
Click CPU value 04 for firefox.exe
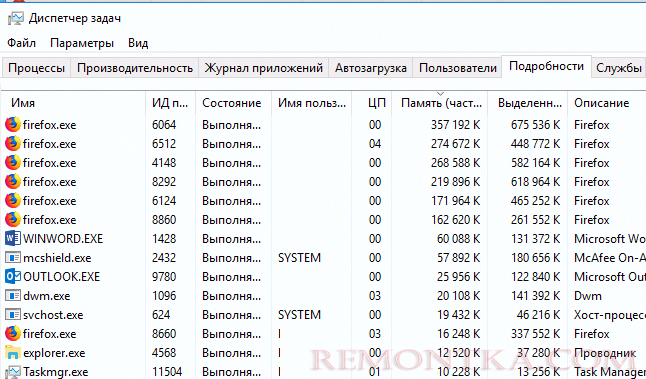375,143
